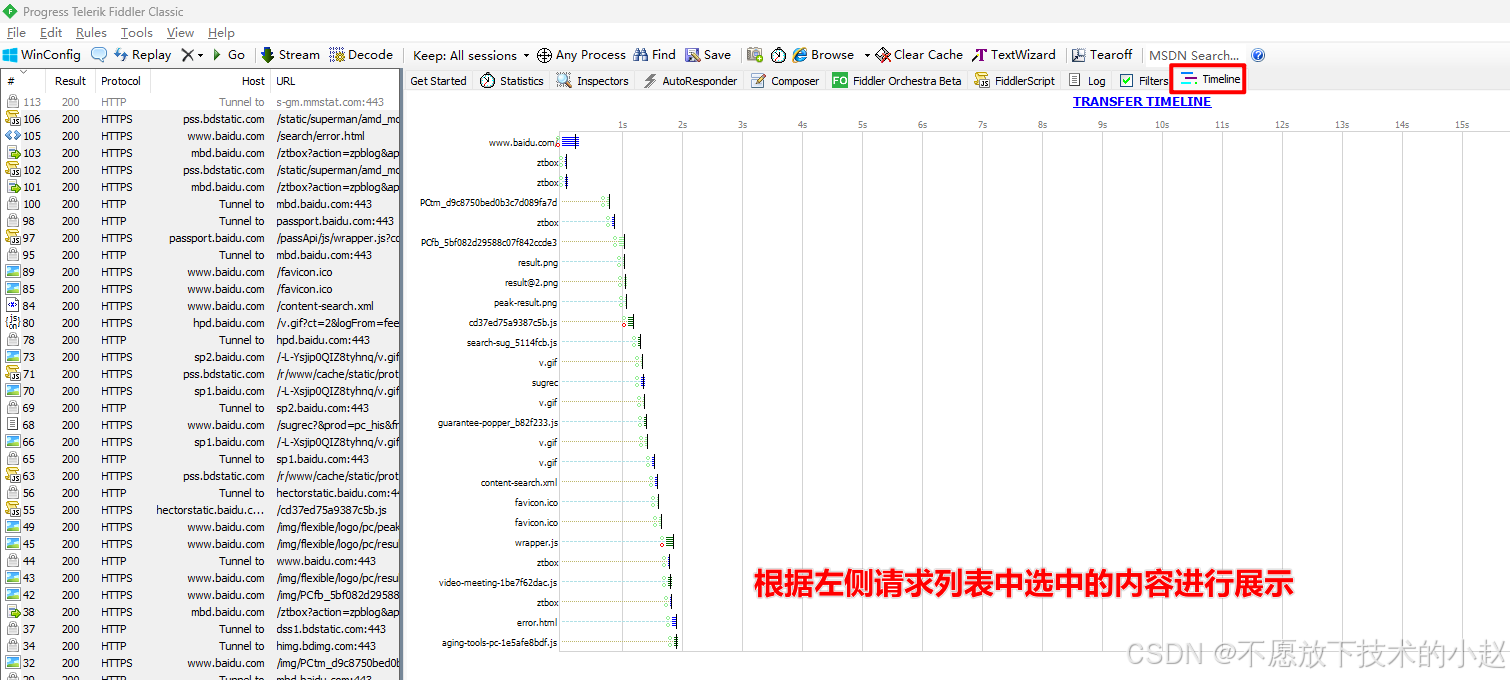Select session 84 /content-search.xml

[200, 306]
